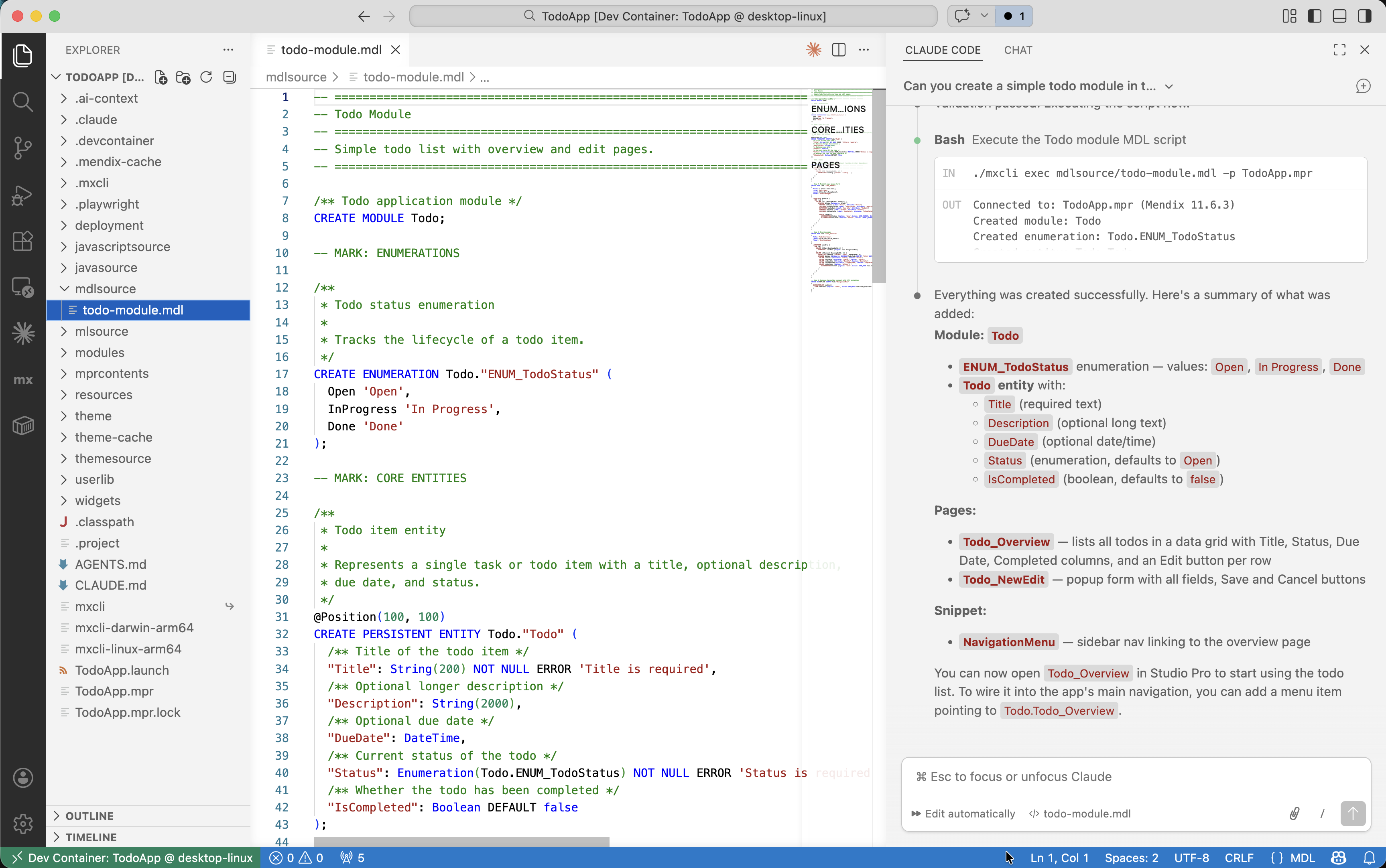Collapse the TODOAPP root folder
1386x868 pixels.
click(x=98, y=77)
